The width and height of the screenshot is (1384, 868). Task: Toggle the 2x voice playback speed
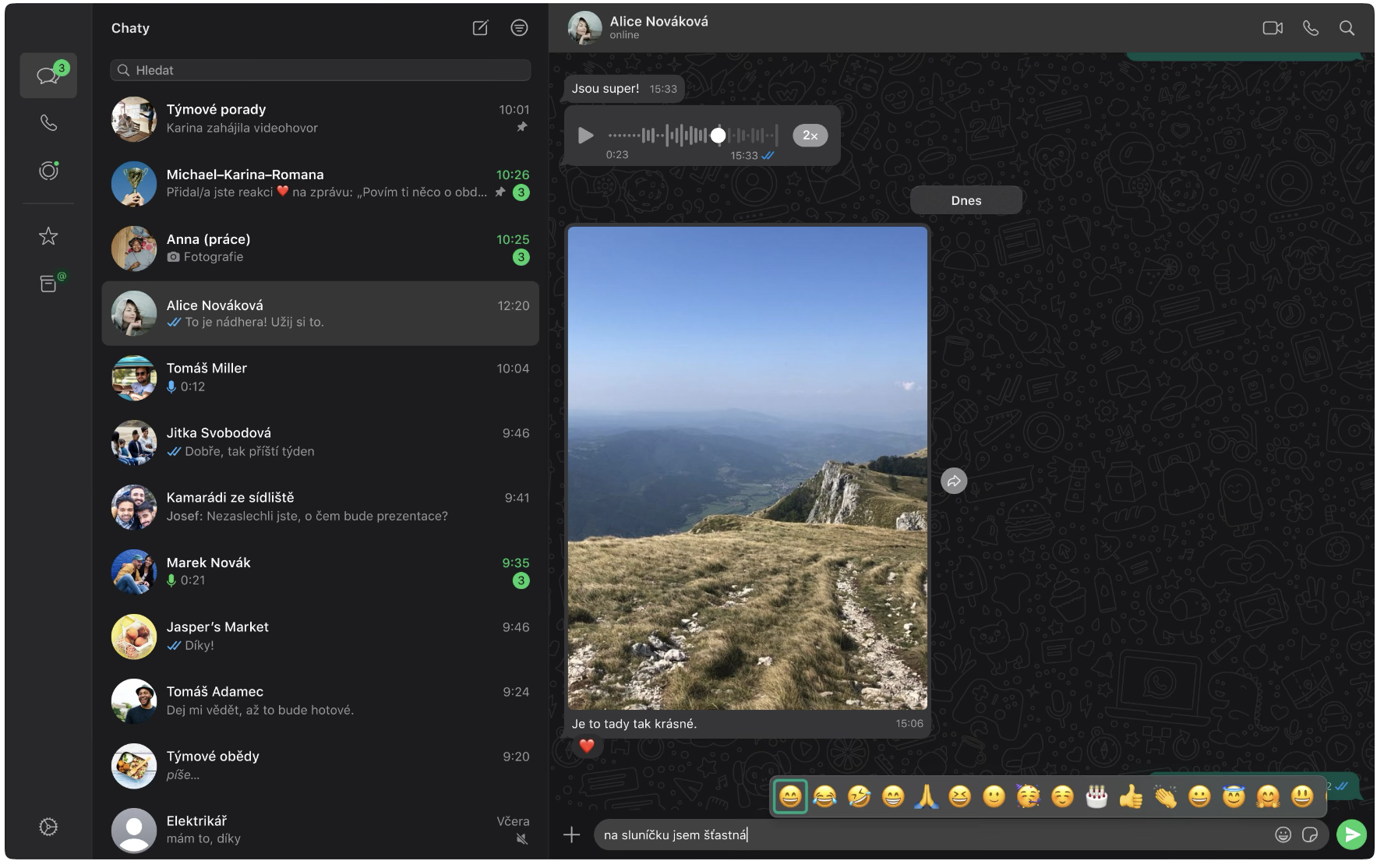pyautogui.click(x=810, y=135)
